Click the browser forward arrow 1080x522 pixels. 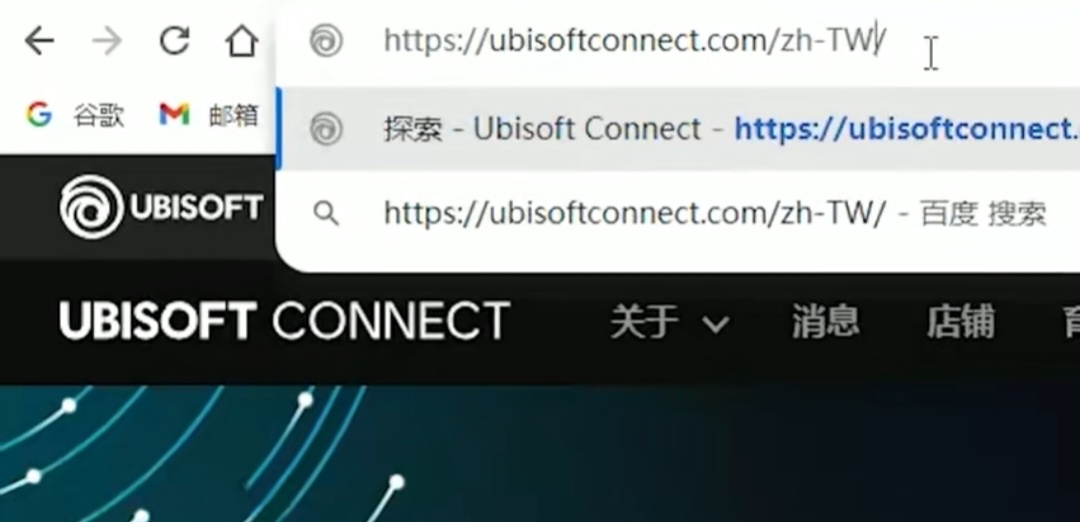pos(107,41)
